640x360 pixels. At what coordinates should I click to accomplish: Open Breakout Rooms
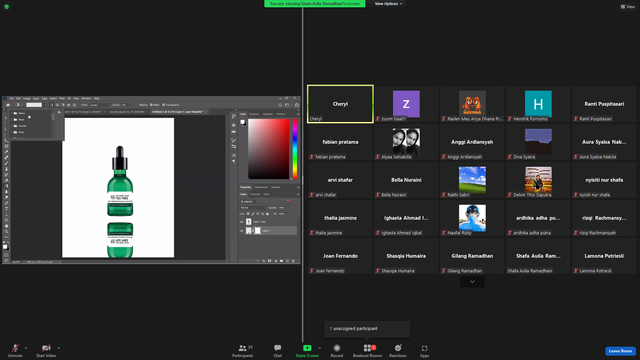pos(367,350)
